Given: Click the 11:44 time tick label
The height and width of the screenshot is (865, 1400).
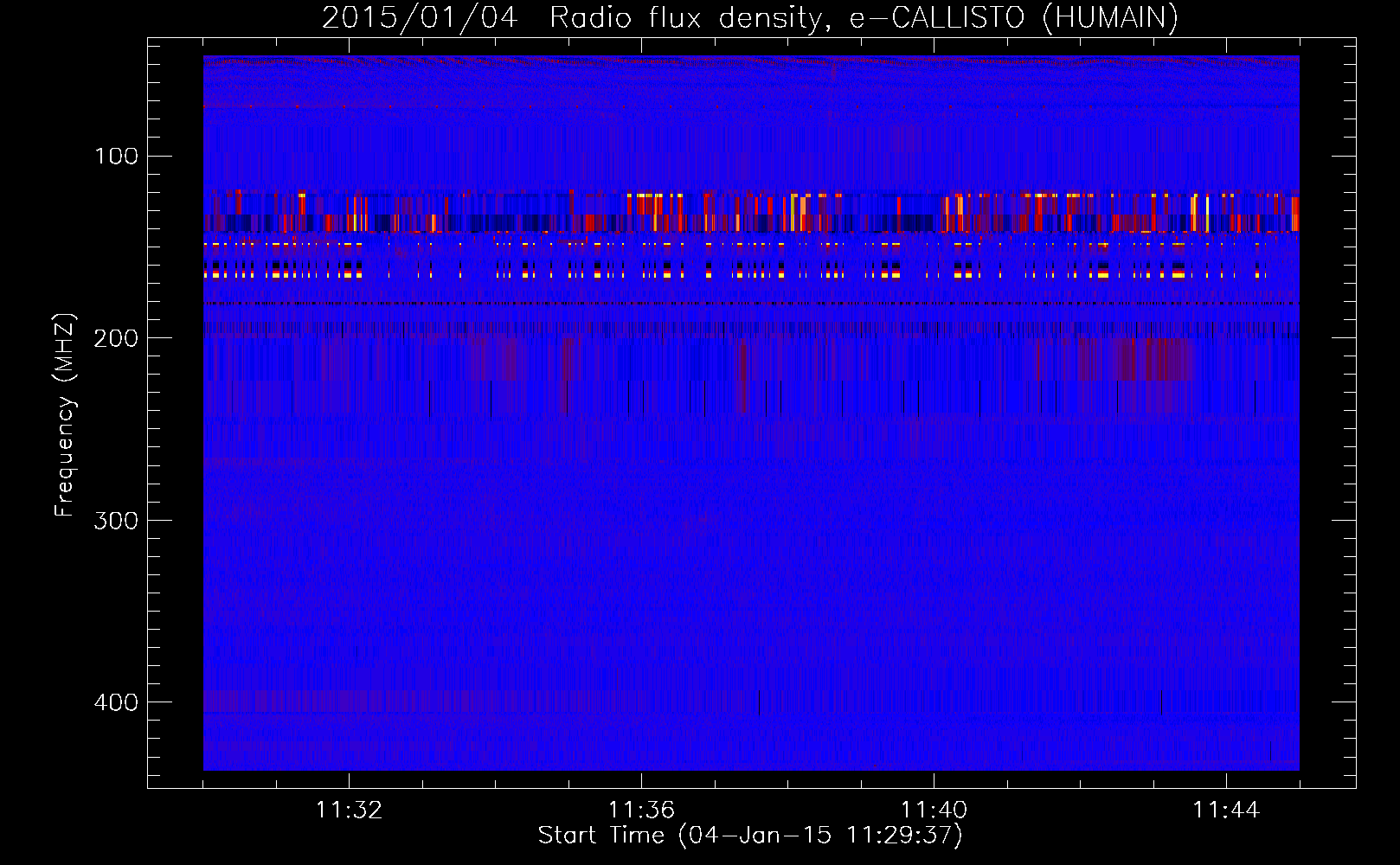Looking at the screenshot, I should pyautogui.click(x=1226, y=811).
